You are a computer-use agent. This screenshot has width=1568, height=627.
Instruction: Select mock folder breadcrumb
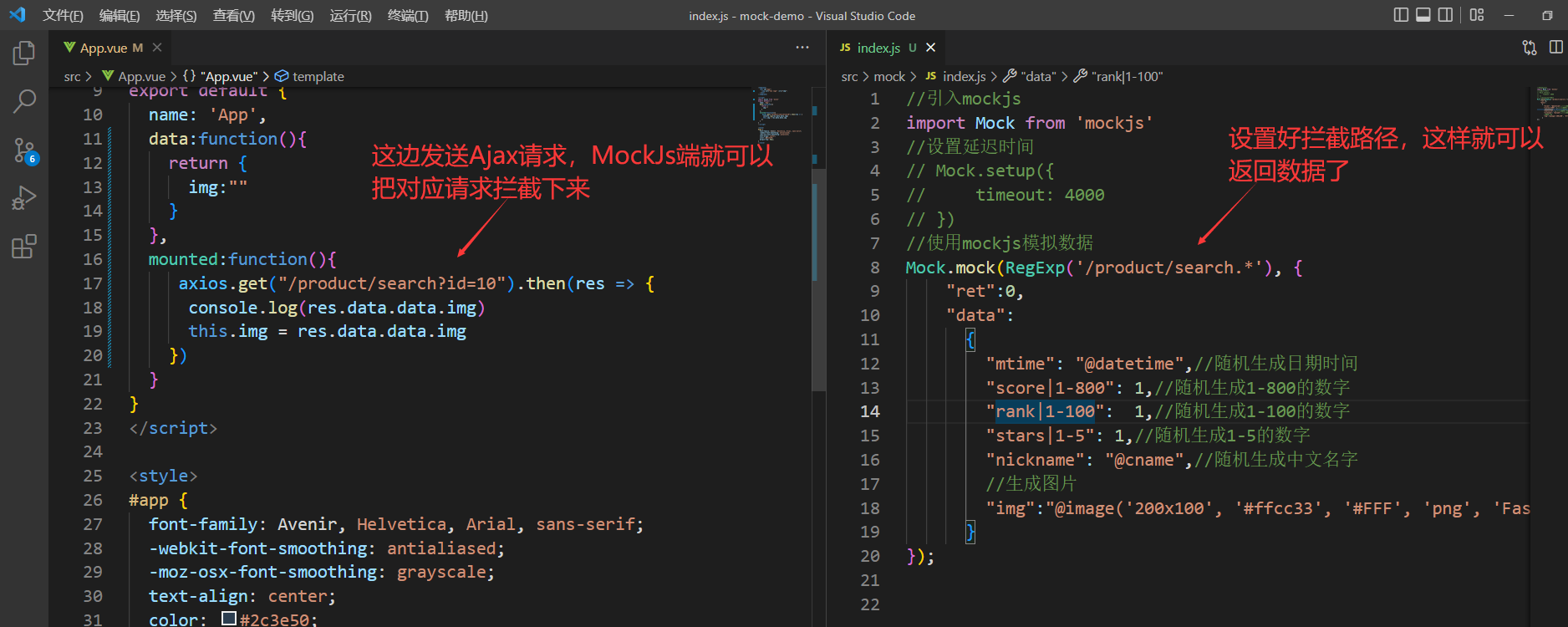pyautogui.click(x=889, y=76)
